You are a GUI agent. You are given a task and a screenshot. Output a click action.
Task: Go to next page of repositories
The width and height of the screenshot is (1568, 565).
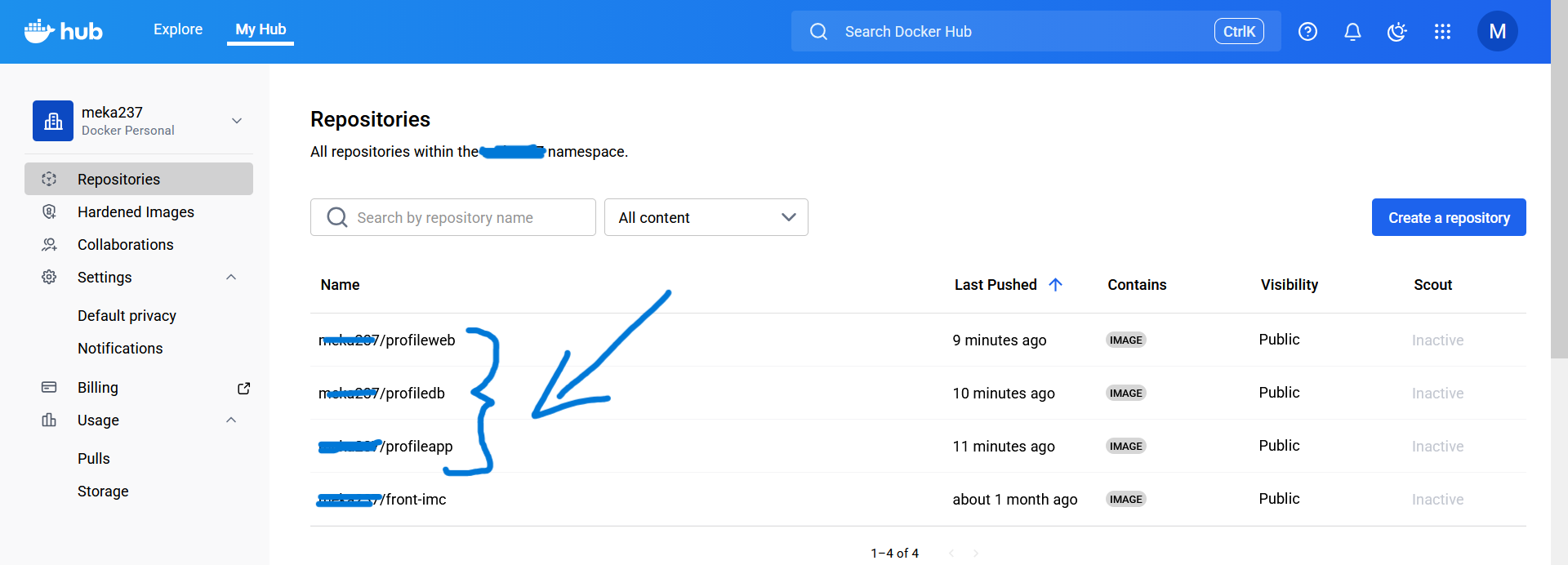coord(976,554)
